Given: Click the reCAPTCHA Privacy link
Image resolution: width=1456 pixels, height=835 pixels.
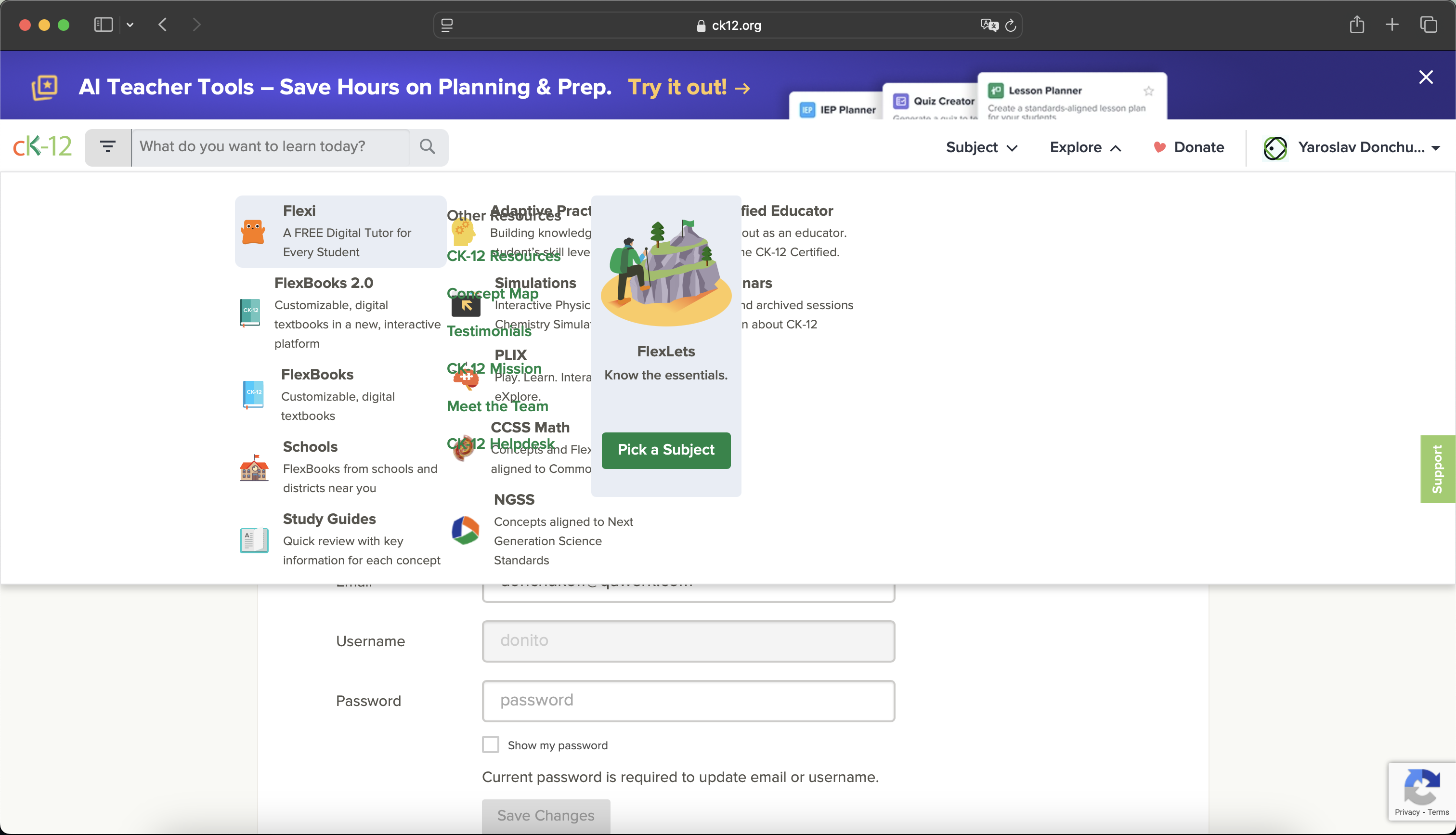Looking at the screenshot, I should tap(1407, 811).
